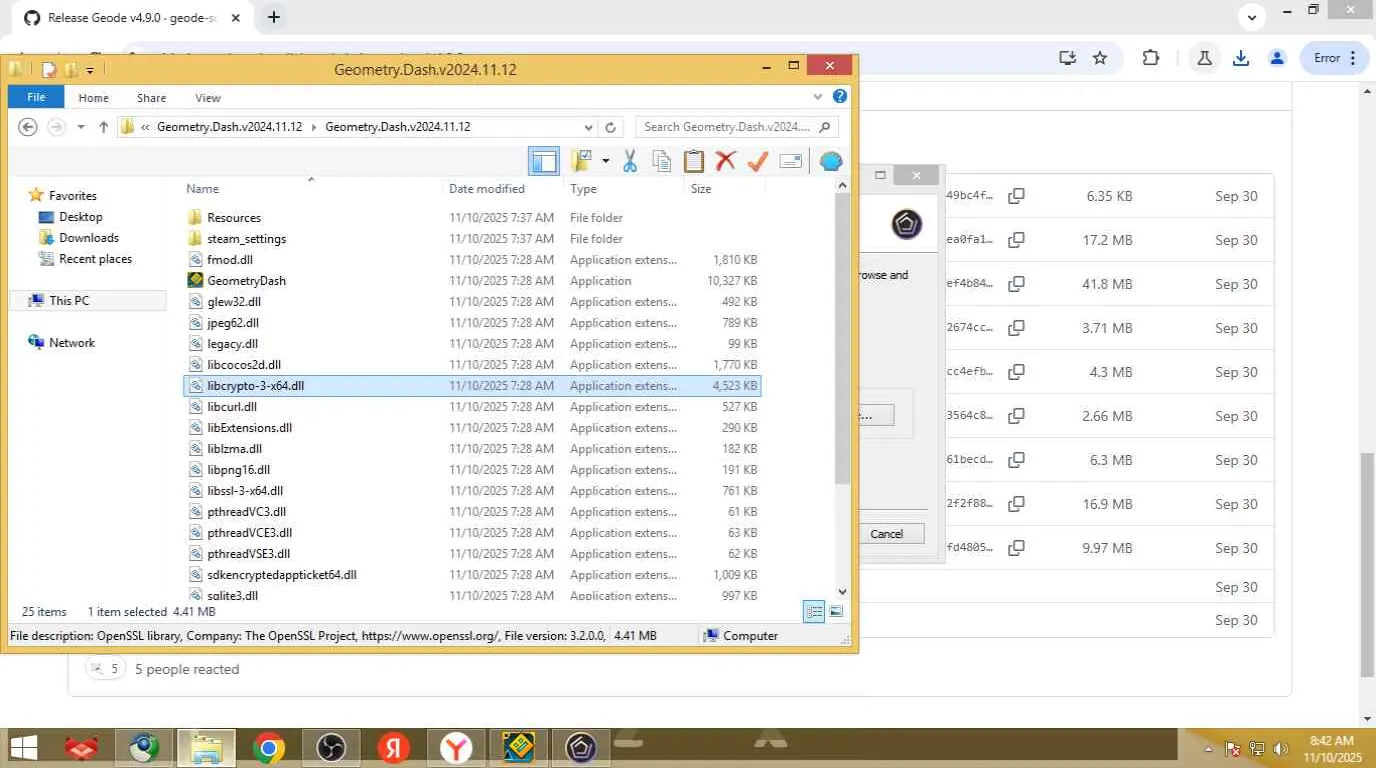The width and height of the screenshot is (1376, 768).
Task: Bookmark this page in Chrome
Action: pyautogui.click(x=1100, y=58)
